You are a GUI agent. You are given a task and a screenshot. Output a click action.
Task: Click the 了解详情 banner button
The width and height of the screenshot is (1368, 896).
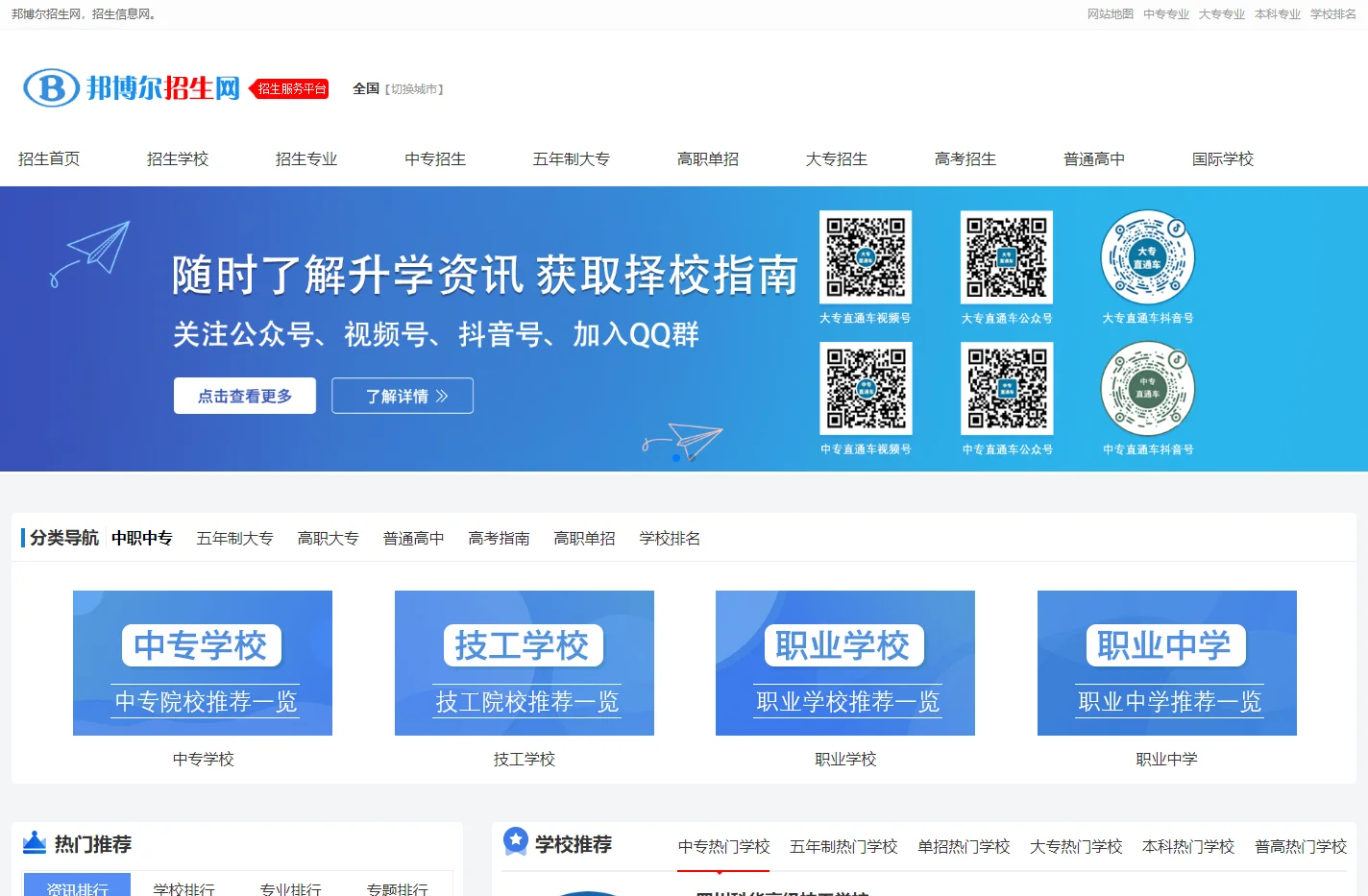(403, 396)
